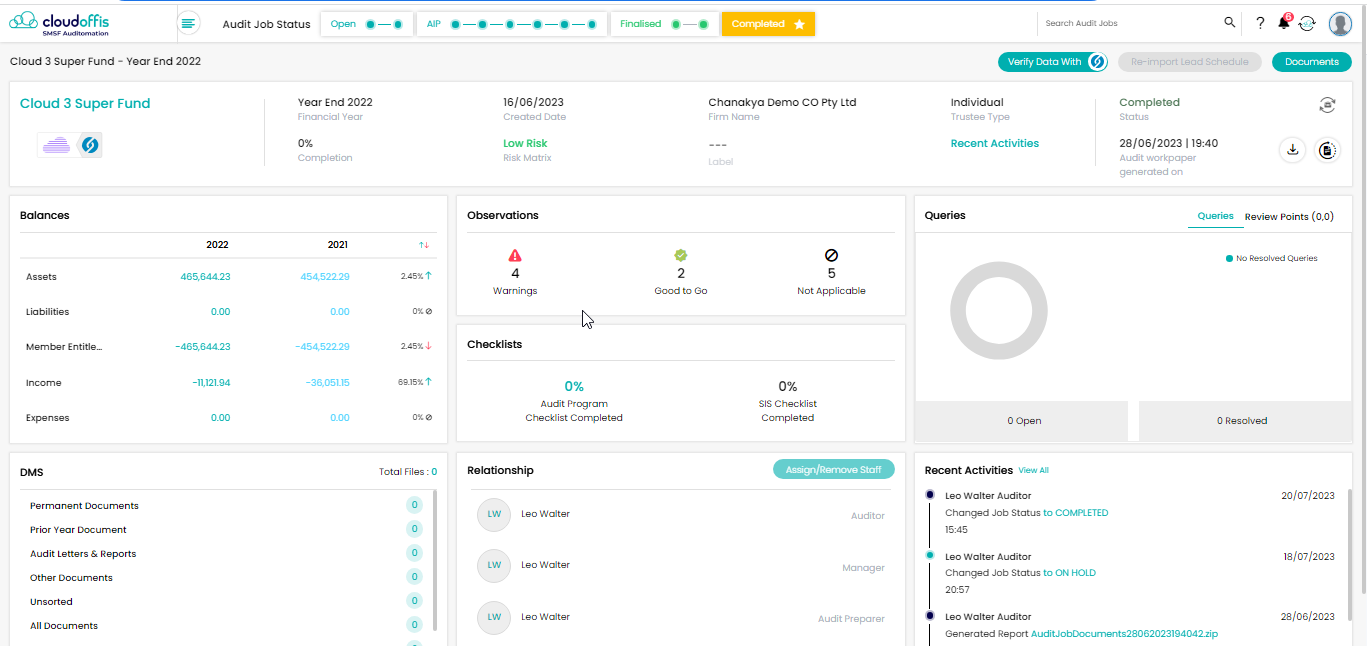Viewport: 1367px width, 646px height.
Task: Open the notifications bell
Action: [1284, 23]
